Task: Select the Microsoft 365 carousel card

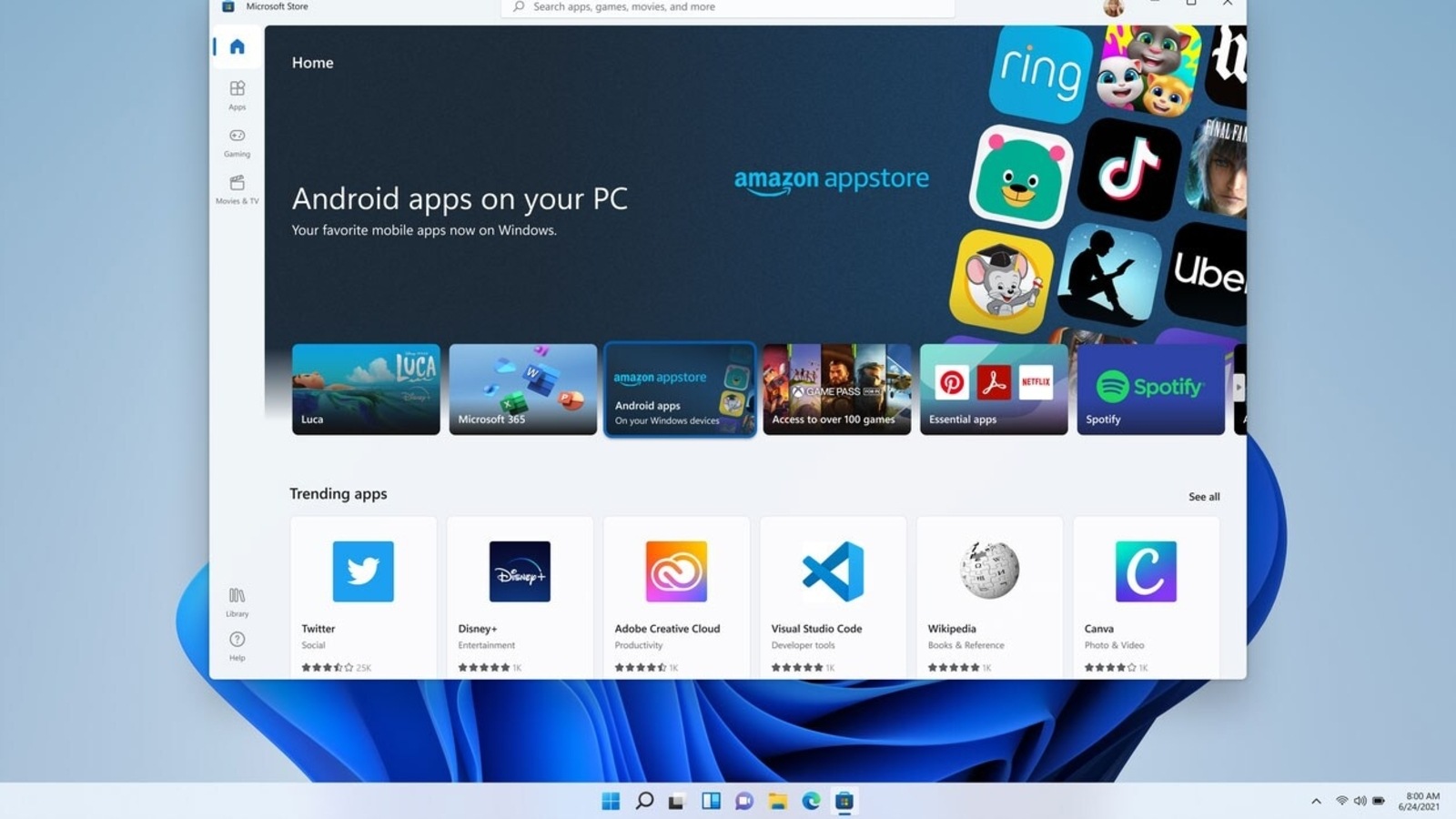Action: 523,389
